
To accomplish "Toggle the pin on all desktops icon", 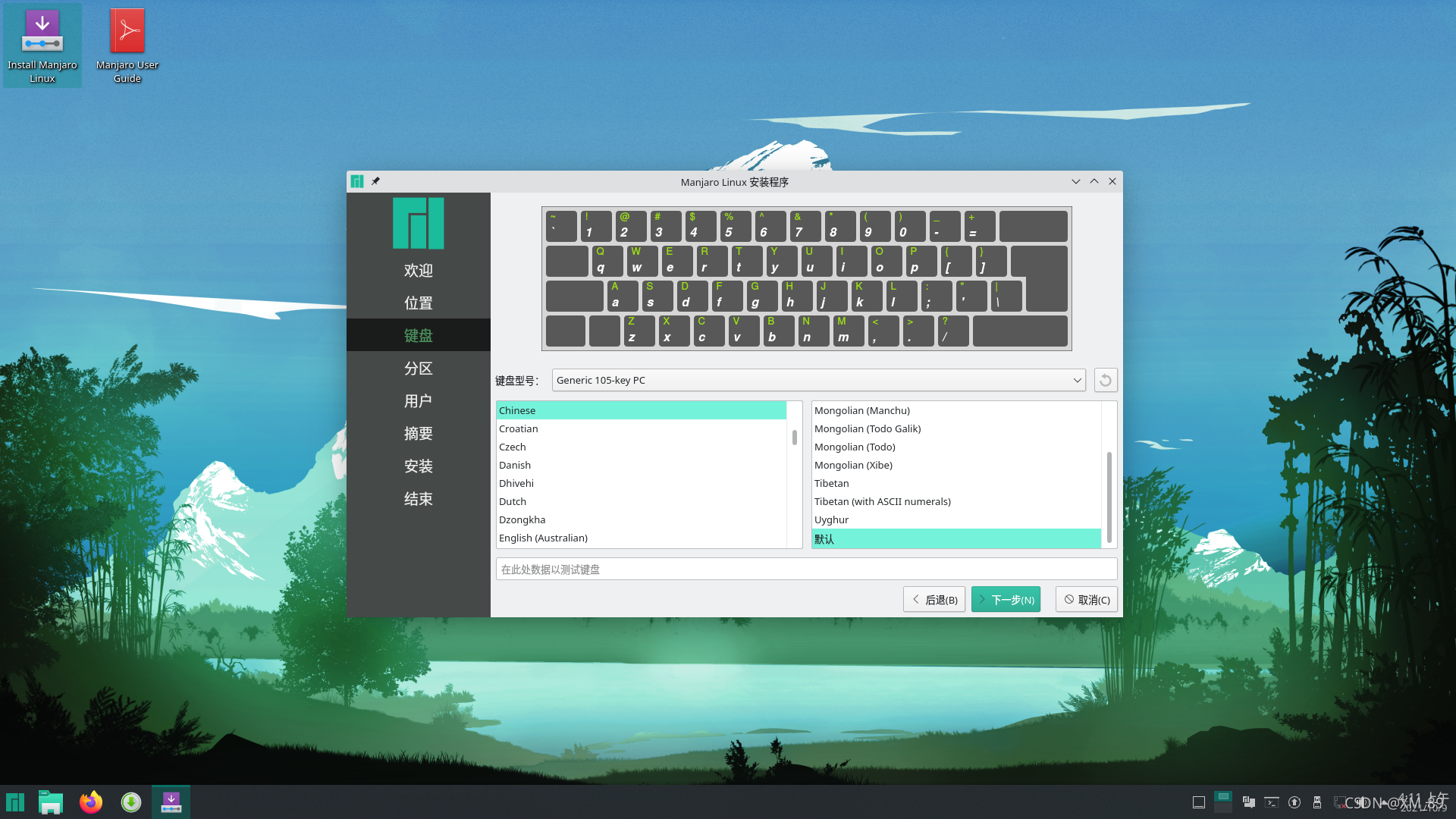I will 375,181.
